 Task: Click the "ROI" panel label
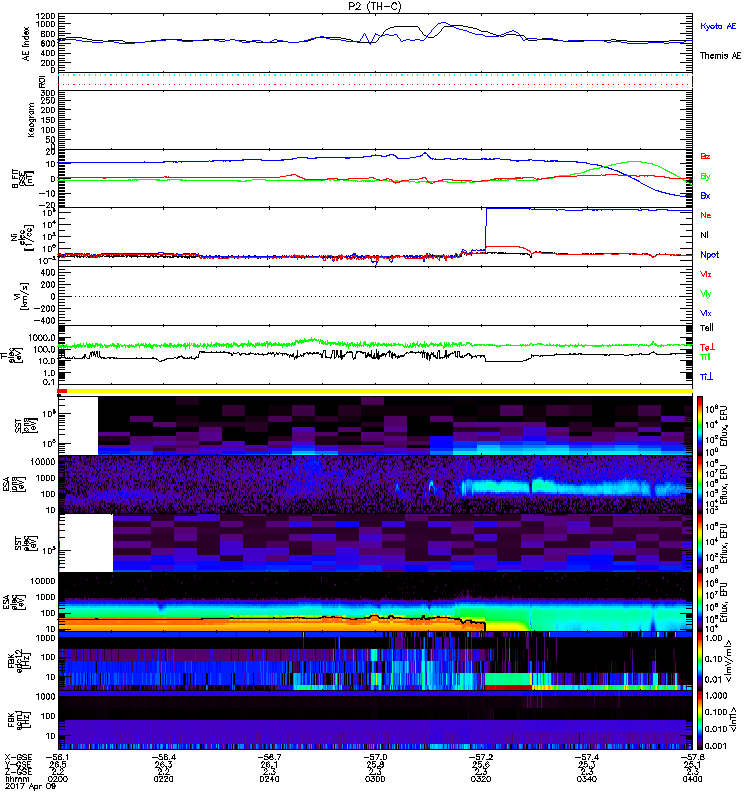[42, 82]
